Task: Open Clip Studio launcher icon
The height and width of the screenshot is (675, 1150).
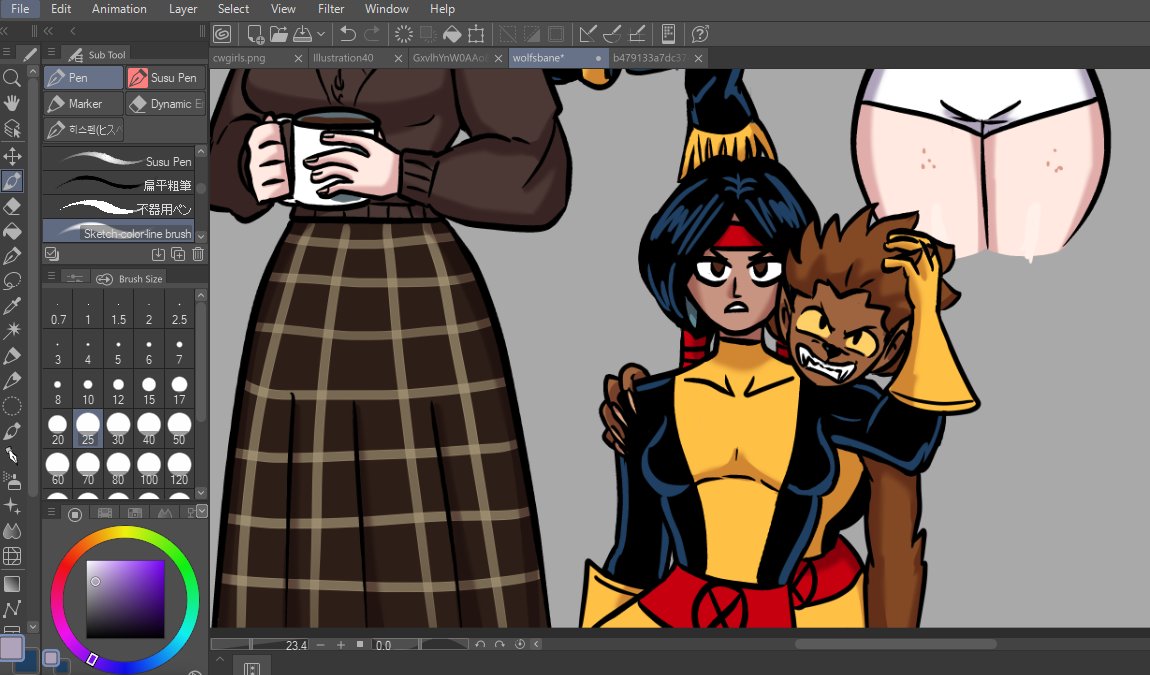Action: pos(222,34)
